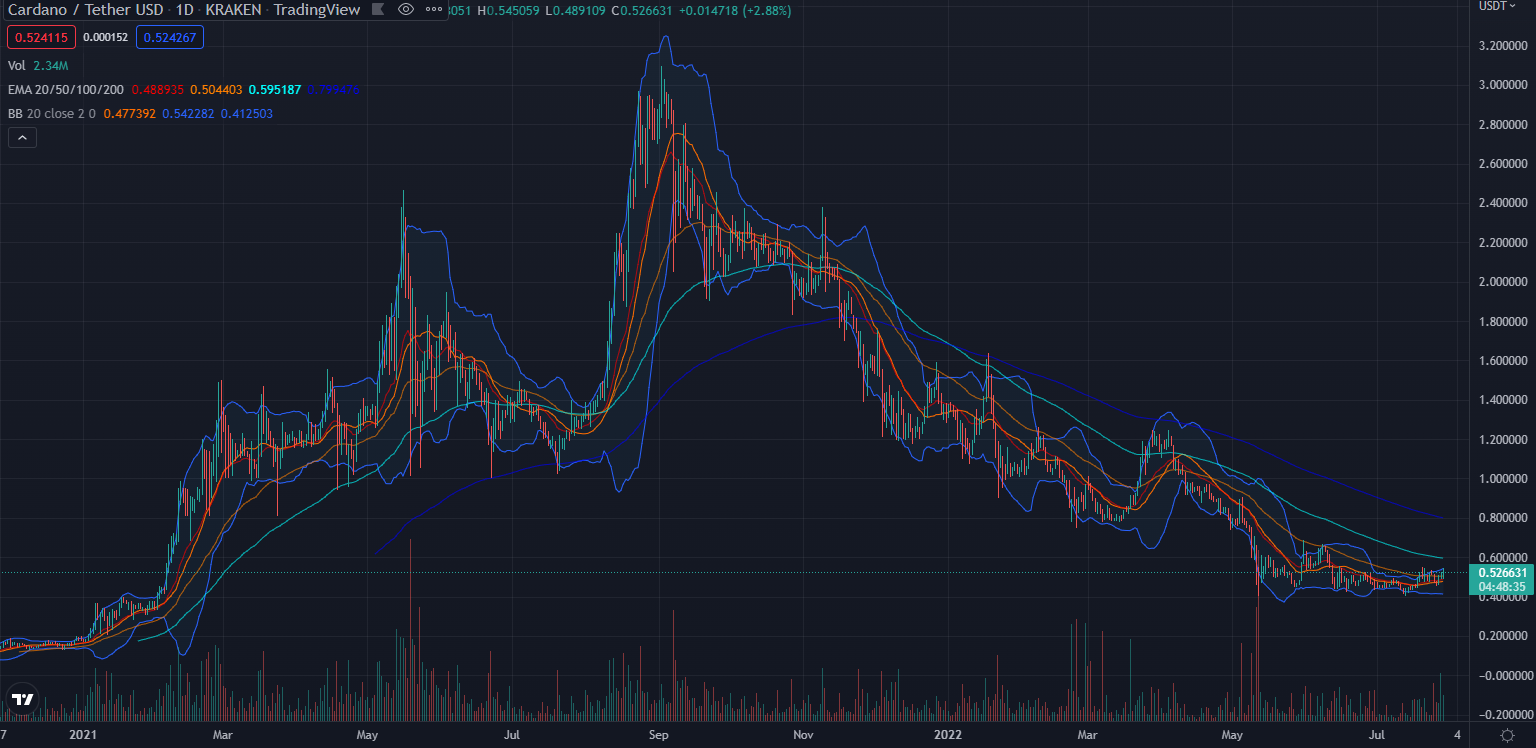
Task: Select the Vol indicator legend
Action: coord(17,65)
